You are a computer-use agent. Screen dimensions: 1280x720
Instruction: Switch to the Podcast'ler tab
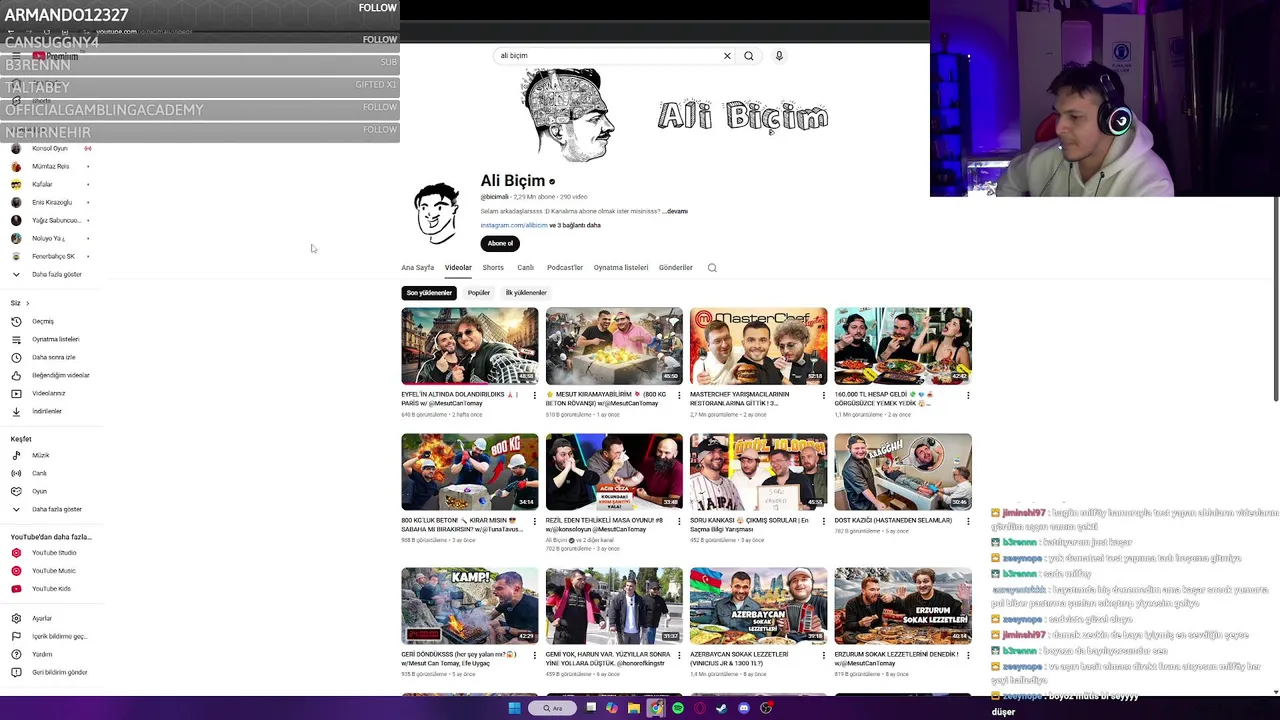click(565, 268)
